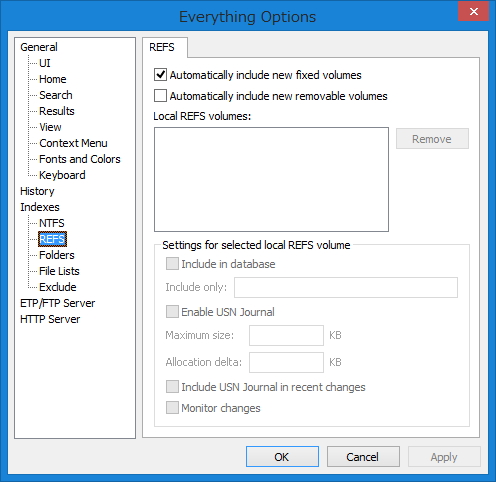The image size is (496, 482).
Task: Select the REFS tree item
Action: (x=52, y=239)
